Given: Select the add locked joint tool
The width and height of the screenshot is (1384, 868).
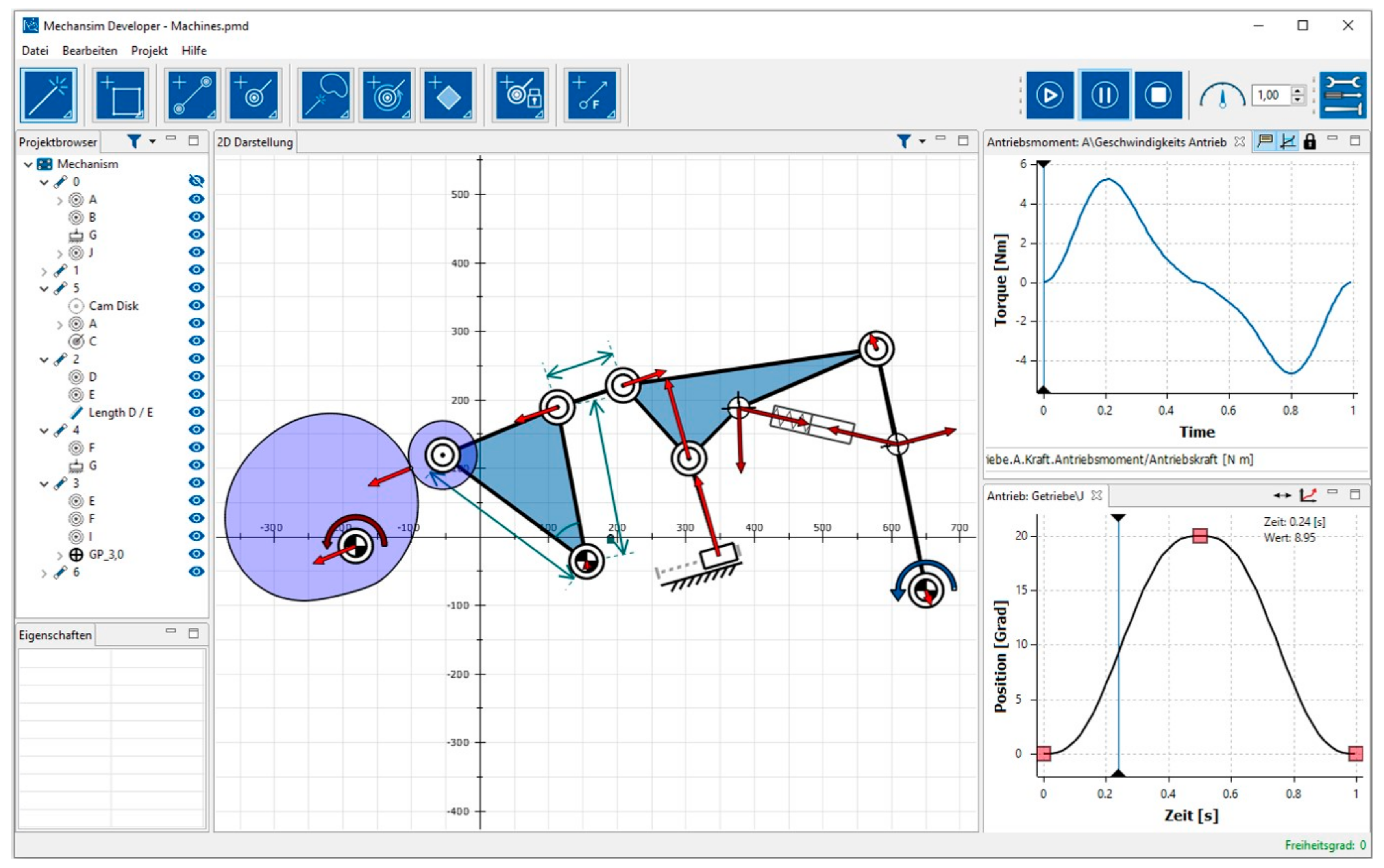Looking at the screenshot, I should [x=520, y=95].
